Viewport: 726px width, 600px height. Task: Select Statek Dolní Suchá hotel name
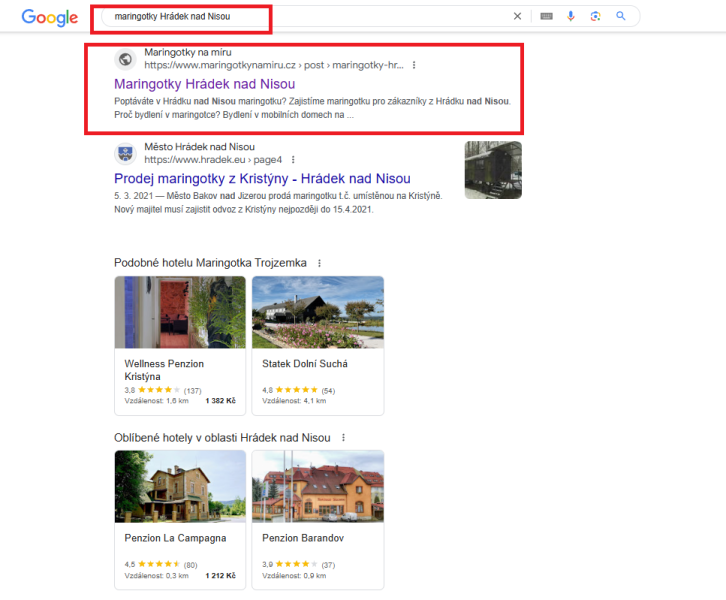(305, 364)
